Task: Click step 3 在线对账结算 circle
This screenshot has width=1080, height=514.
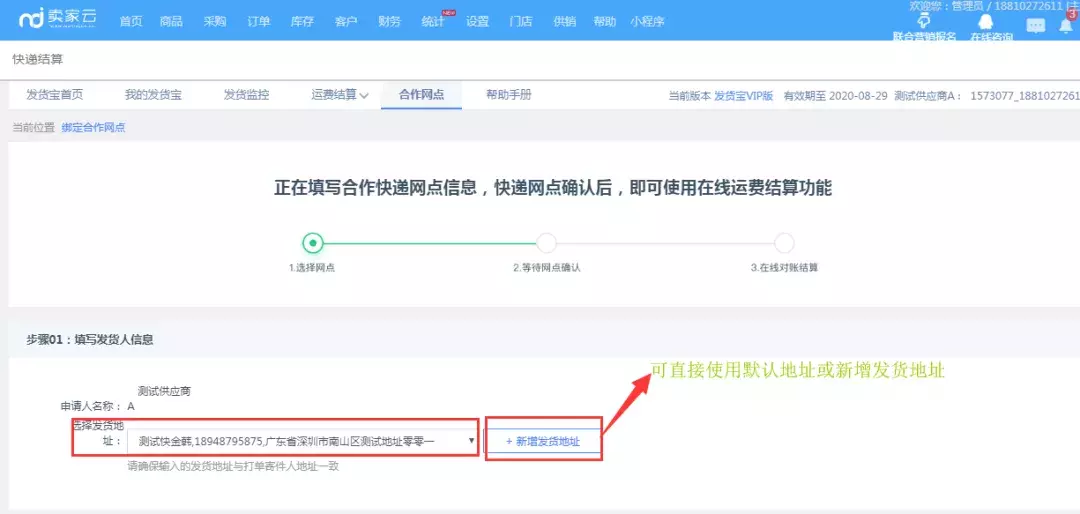Action: 784,243
